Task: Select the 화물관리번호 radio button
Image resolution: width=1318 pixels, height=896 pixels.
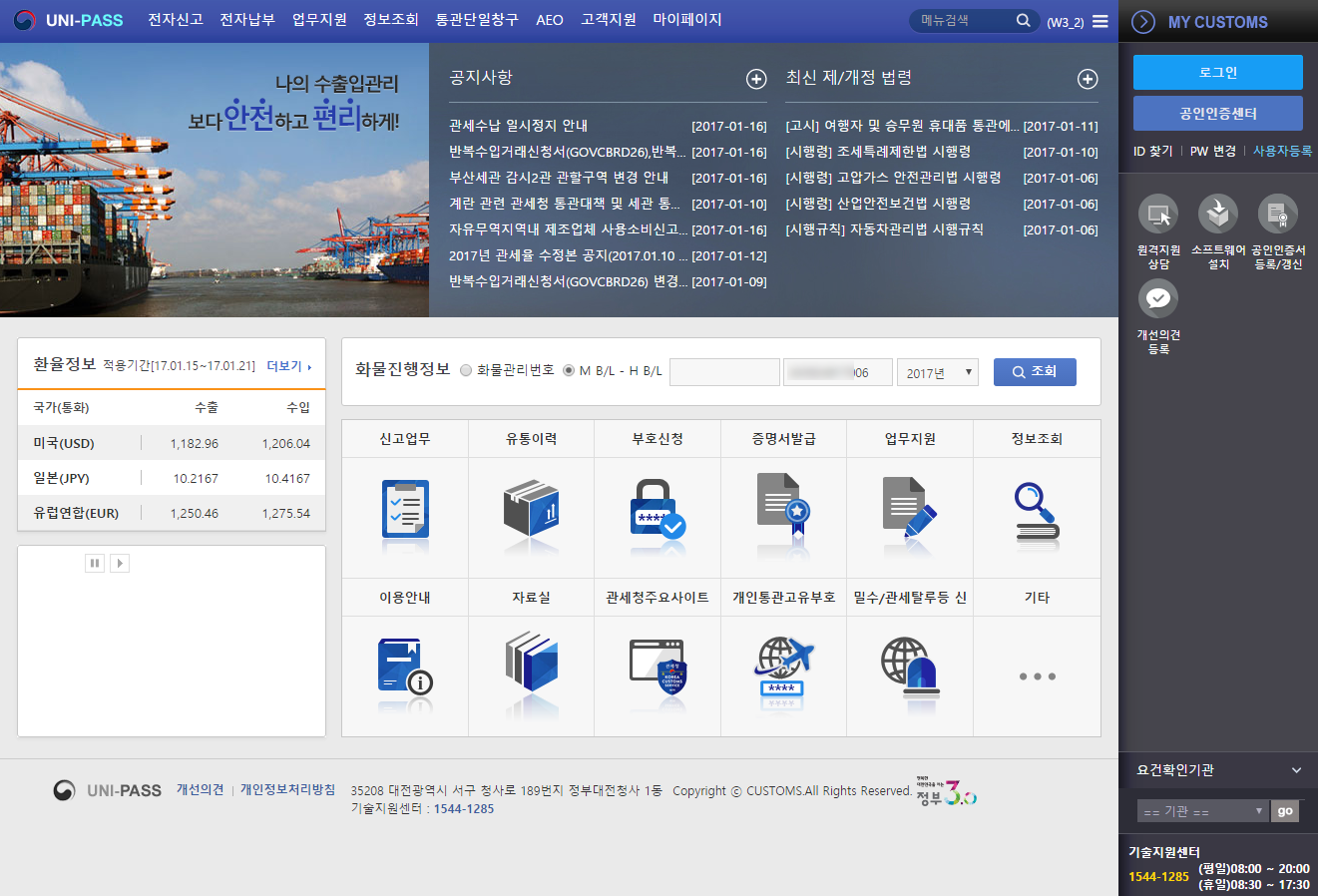Action: click(x=466, y=371)
